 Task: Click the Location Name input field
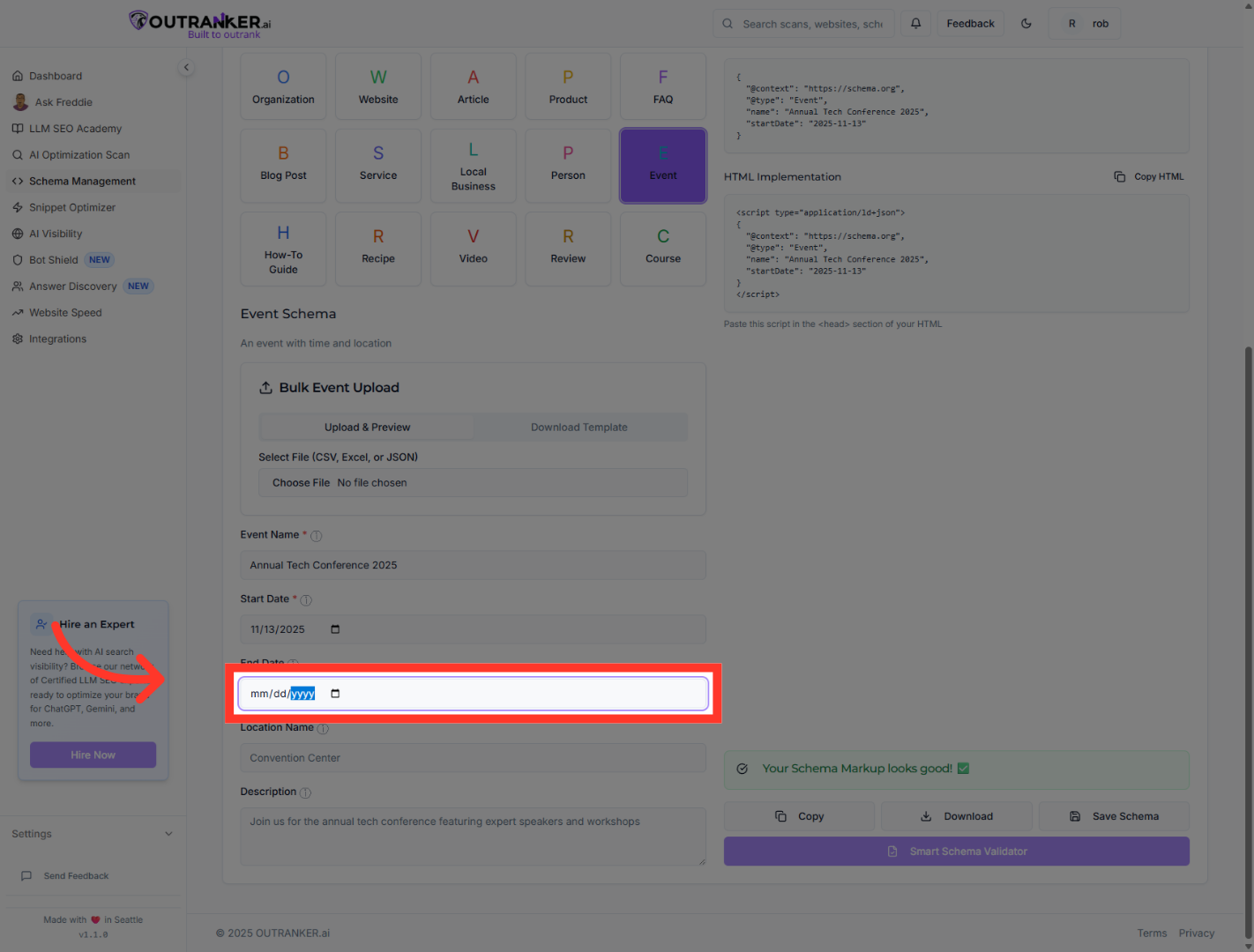click(473, 758)
